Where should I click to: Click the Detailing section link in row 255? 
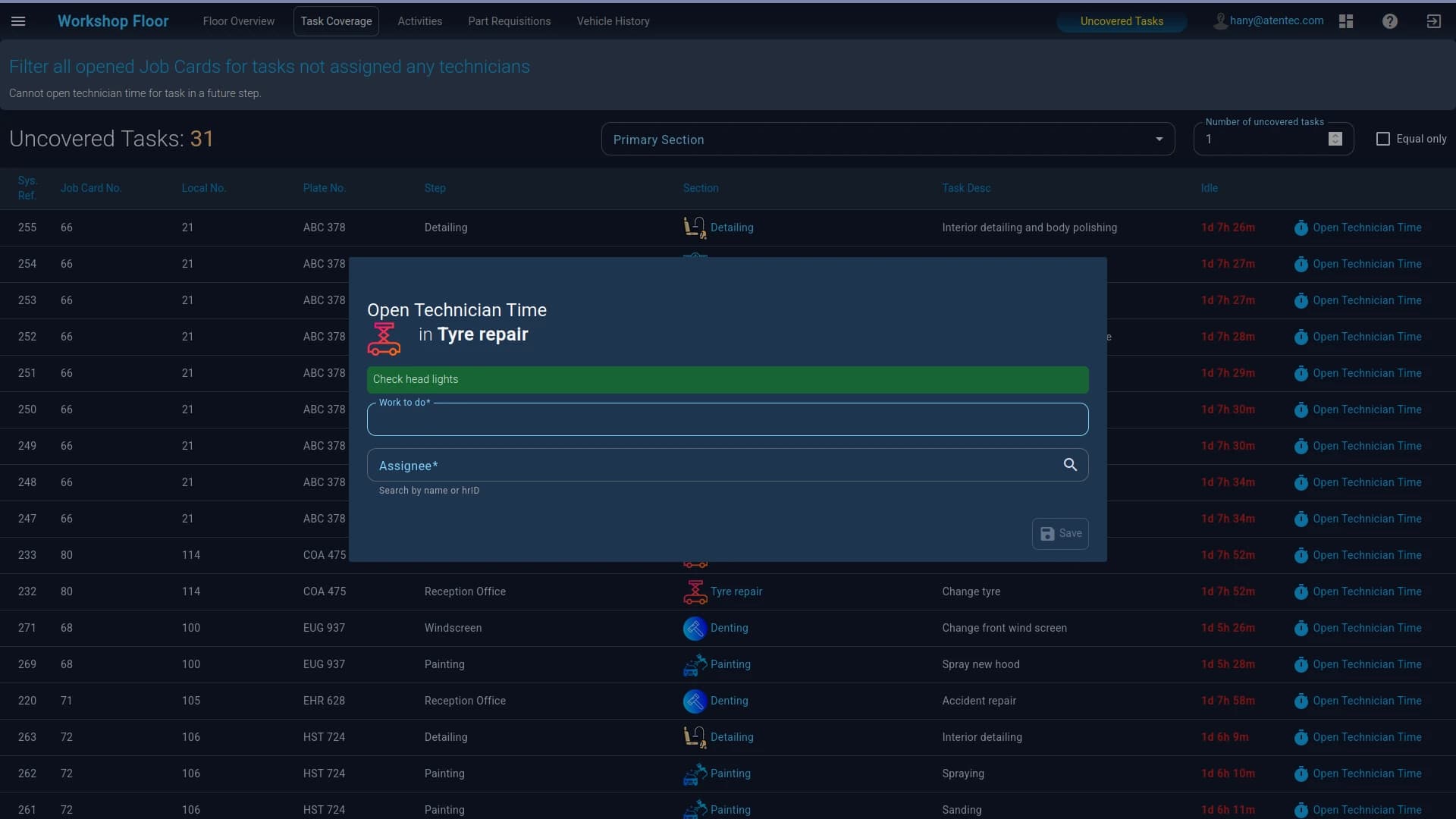(732, 227)
